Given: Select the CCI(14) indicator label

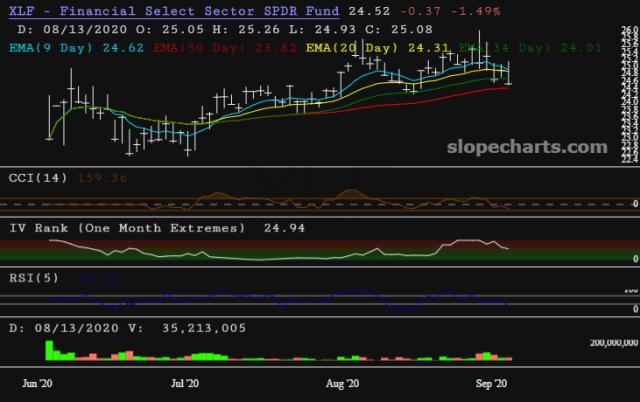Looking at the screenshot, I should pyautogui.click(x=38, y=178).
